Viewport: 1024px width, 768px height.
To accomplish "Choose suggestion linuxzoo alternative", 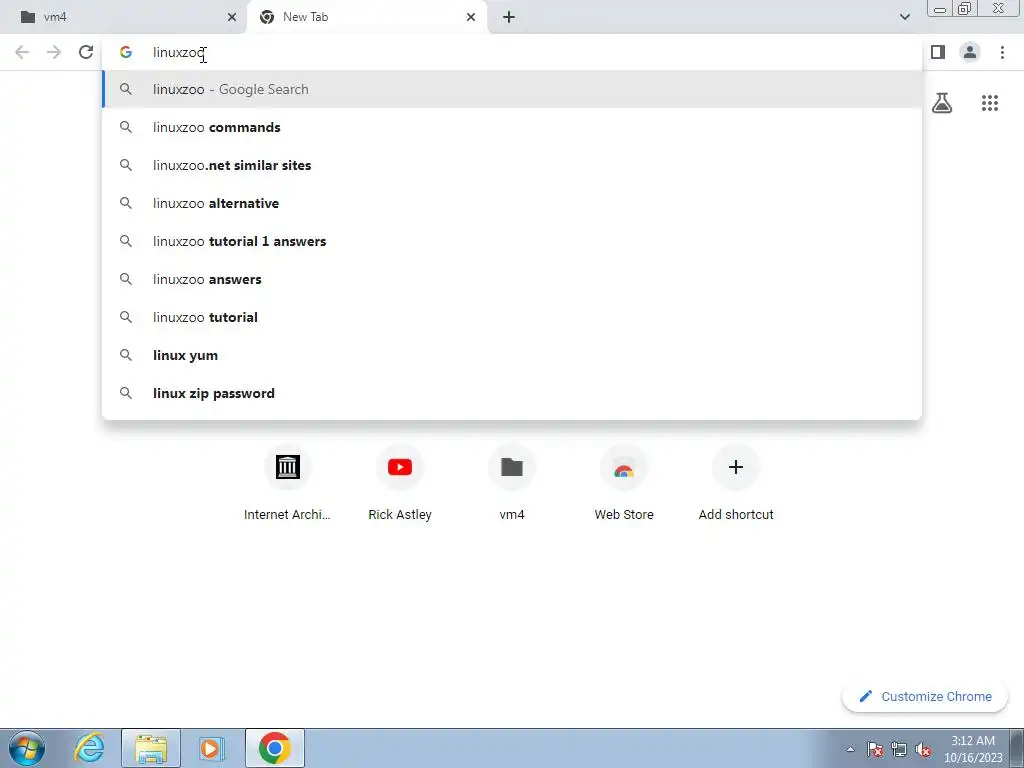I will coord(512,203).
